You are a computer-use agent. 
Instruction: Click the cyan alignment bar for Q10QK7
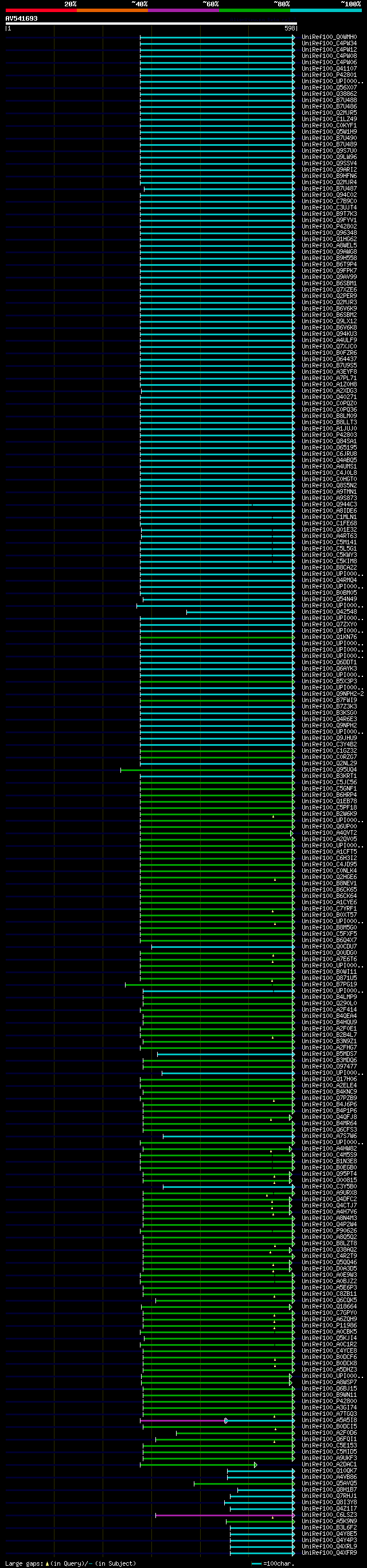pyautogui.click(x=261, y=1470)
